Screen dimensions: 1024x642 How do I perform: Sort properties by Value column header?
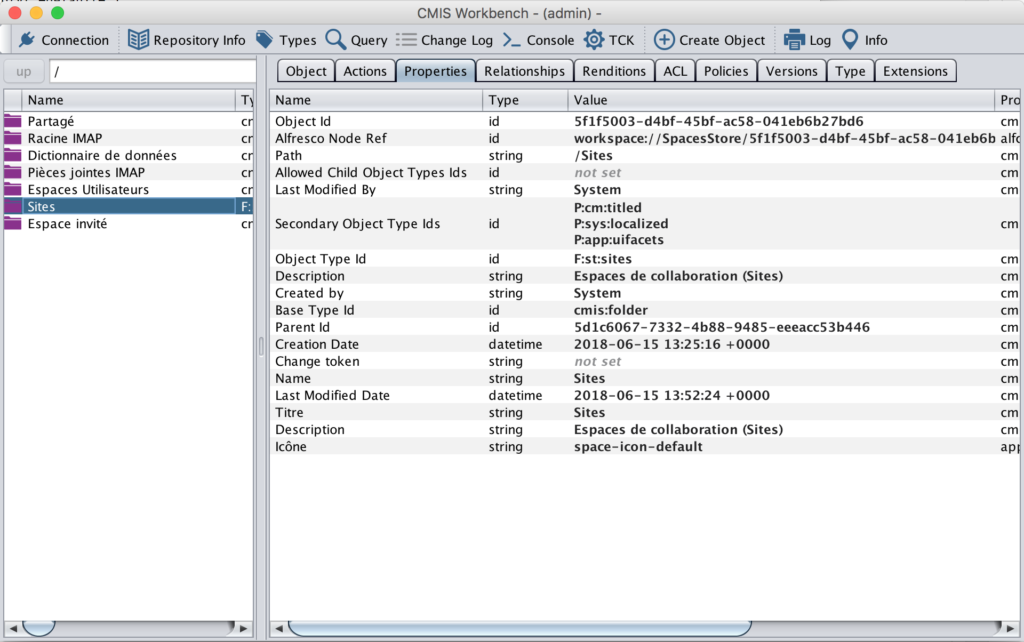pos(781,100)
